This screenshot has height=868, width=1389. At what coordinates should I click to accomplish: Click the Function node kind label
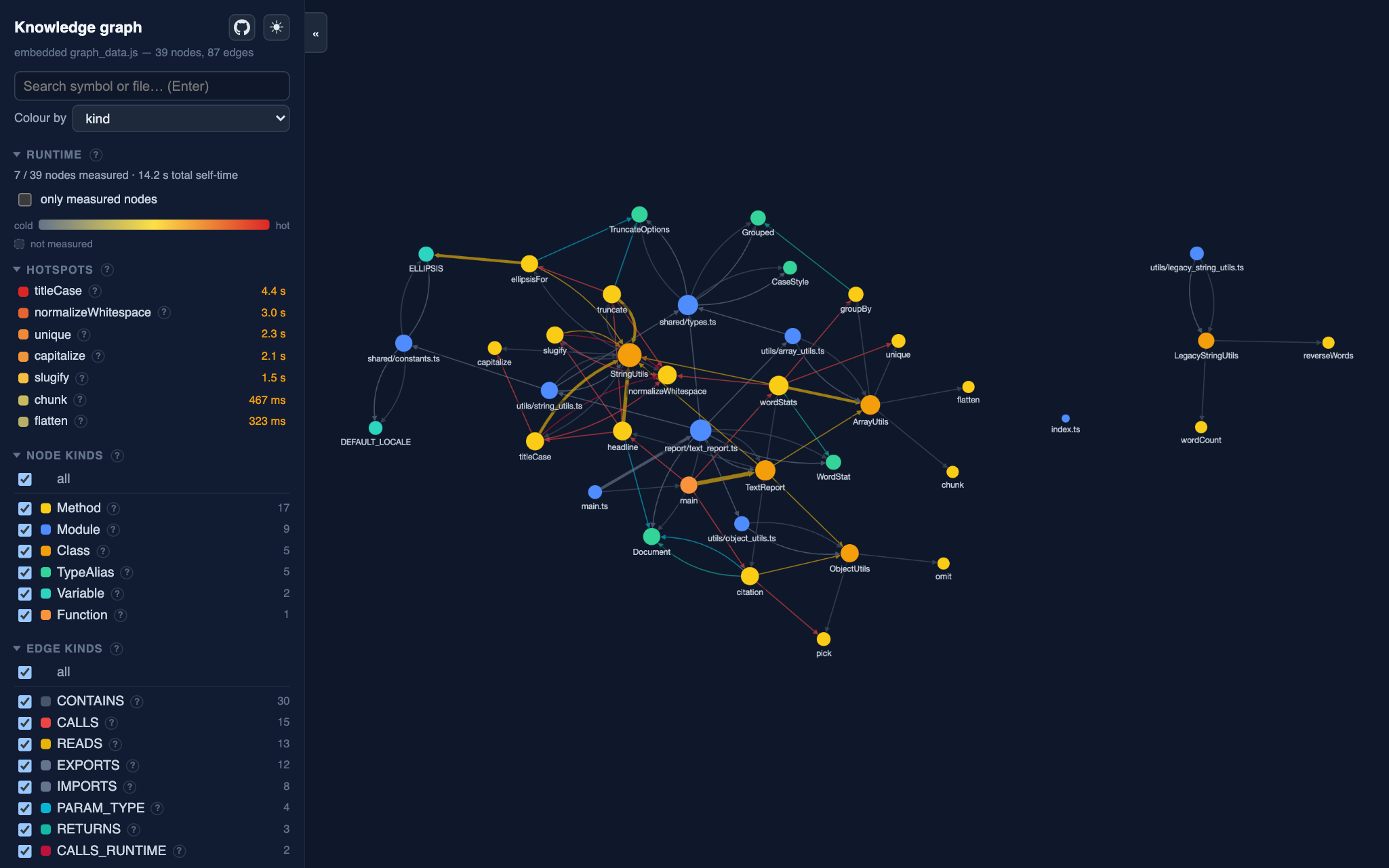(x=82, y=615)
